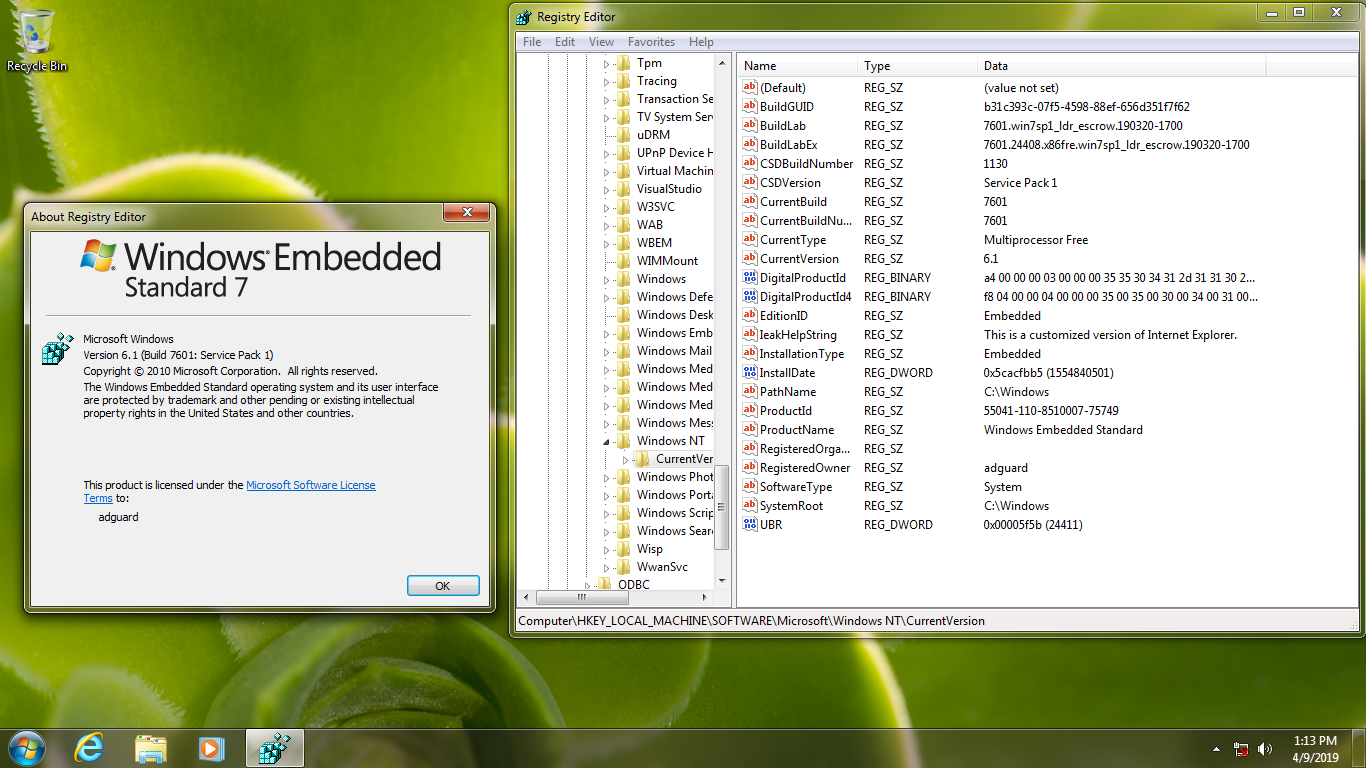1366x768 pixels.
Task: Open the File menu
Action: [532, 42]
